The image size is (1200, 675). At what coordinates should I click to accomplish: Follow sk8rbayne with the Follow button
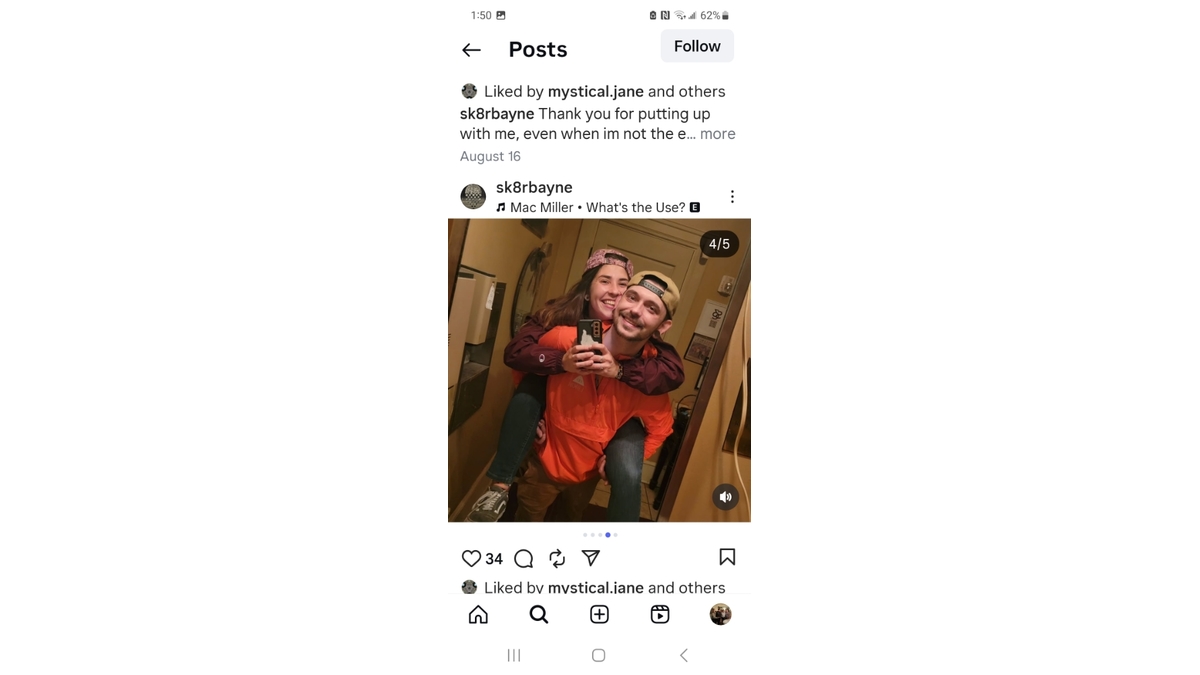[697, 46]
